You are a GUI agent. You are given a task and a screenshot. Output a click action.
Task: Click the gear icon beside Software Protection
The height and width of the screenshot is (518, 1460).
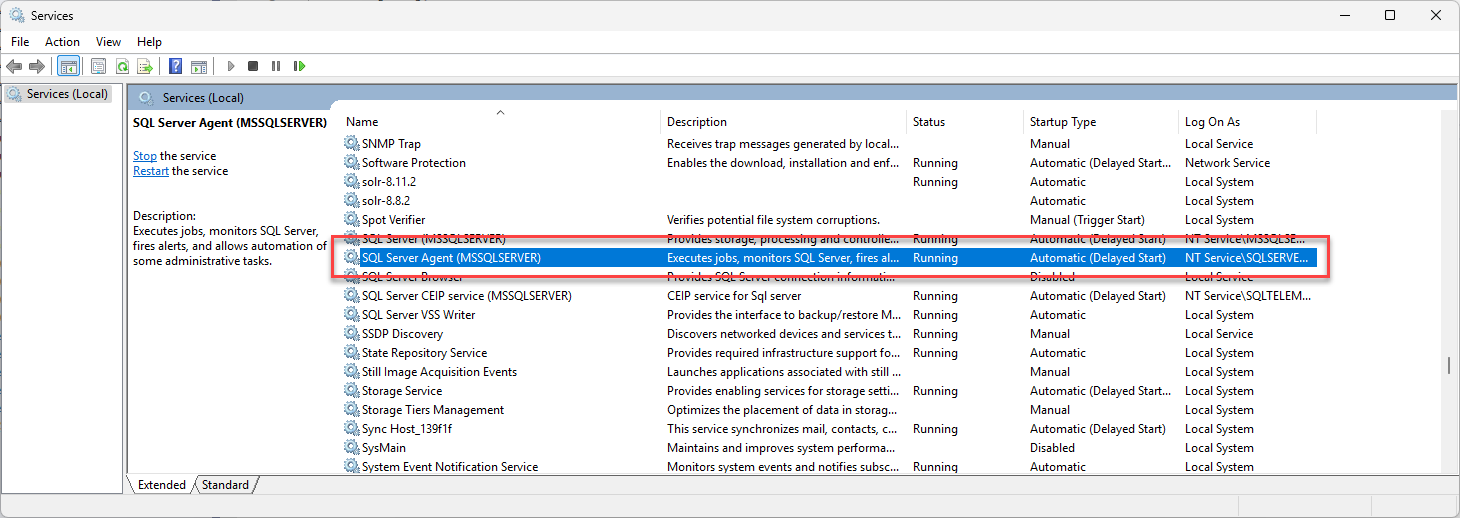[x=351, y=163]
